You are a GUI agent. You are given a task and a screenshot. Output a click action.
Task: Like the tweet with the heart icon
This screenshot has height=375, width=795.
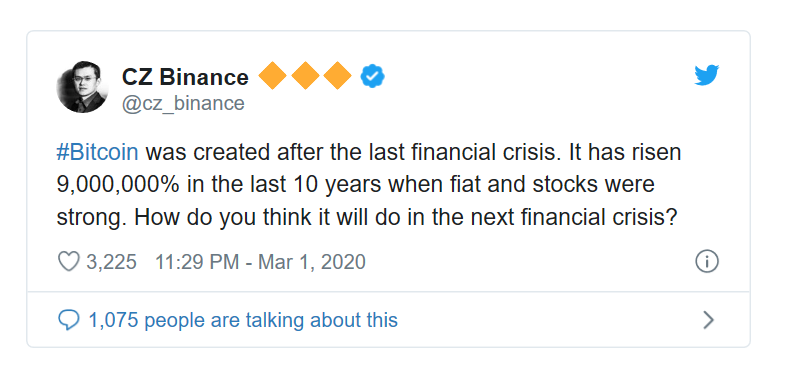[68, 262]
